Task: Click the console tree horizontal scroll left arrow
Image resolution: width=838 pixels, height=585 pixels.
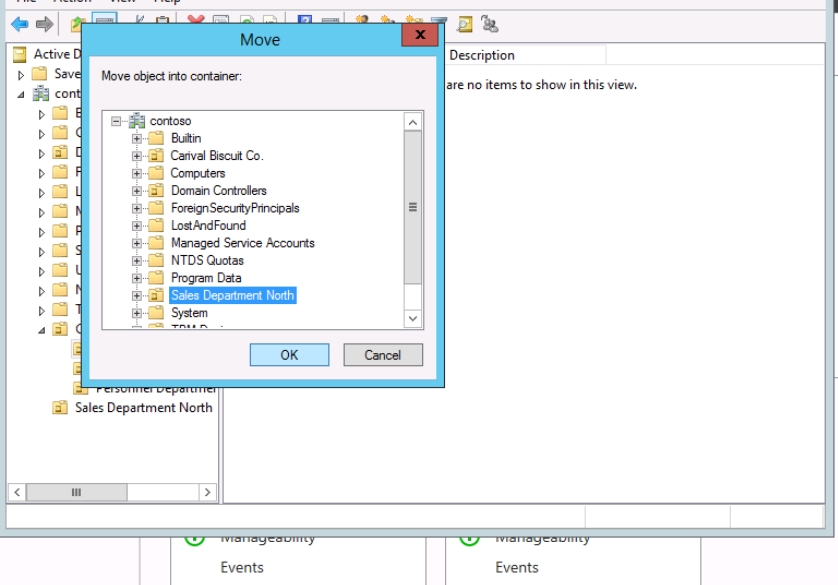Action: (17, 492)
